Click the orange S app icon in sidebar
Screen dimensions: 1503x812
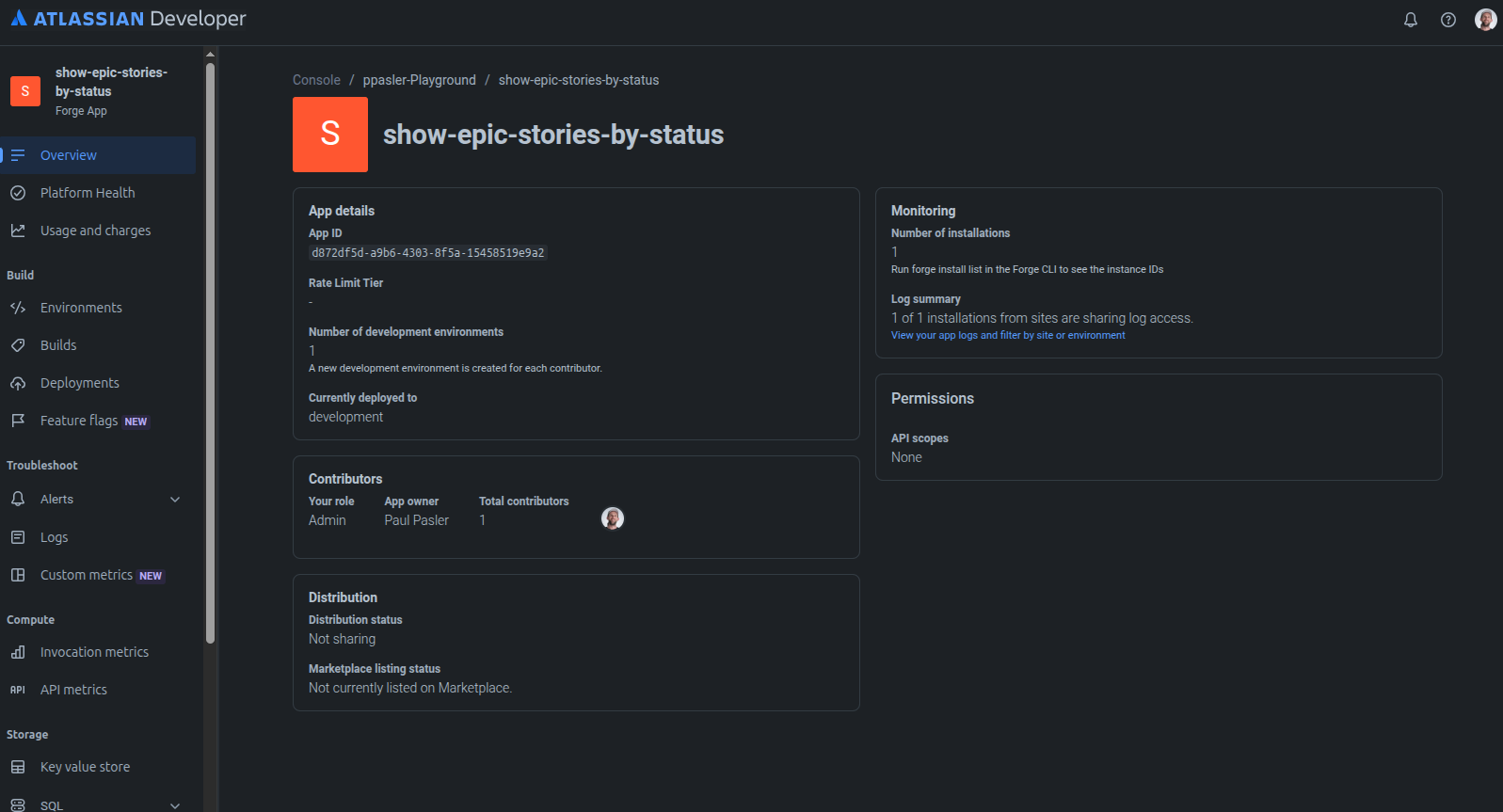(x=25, y=91)
